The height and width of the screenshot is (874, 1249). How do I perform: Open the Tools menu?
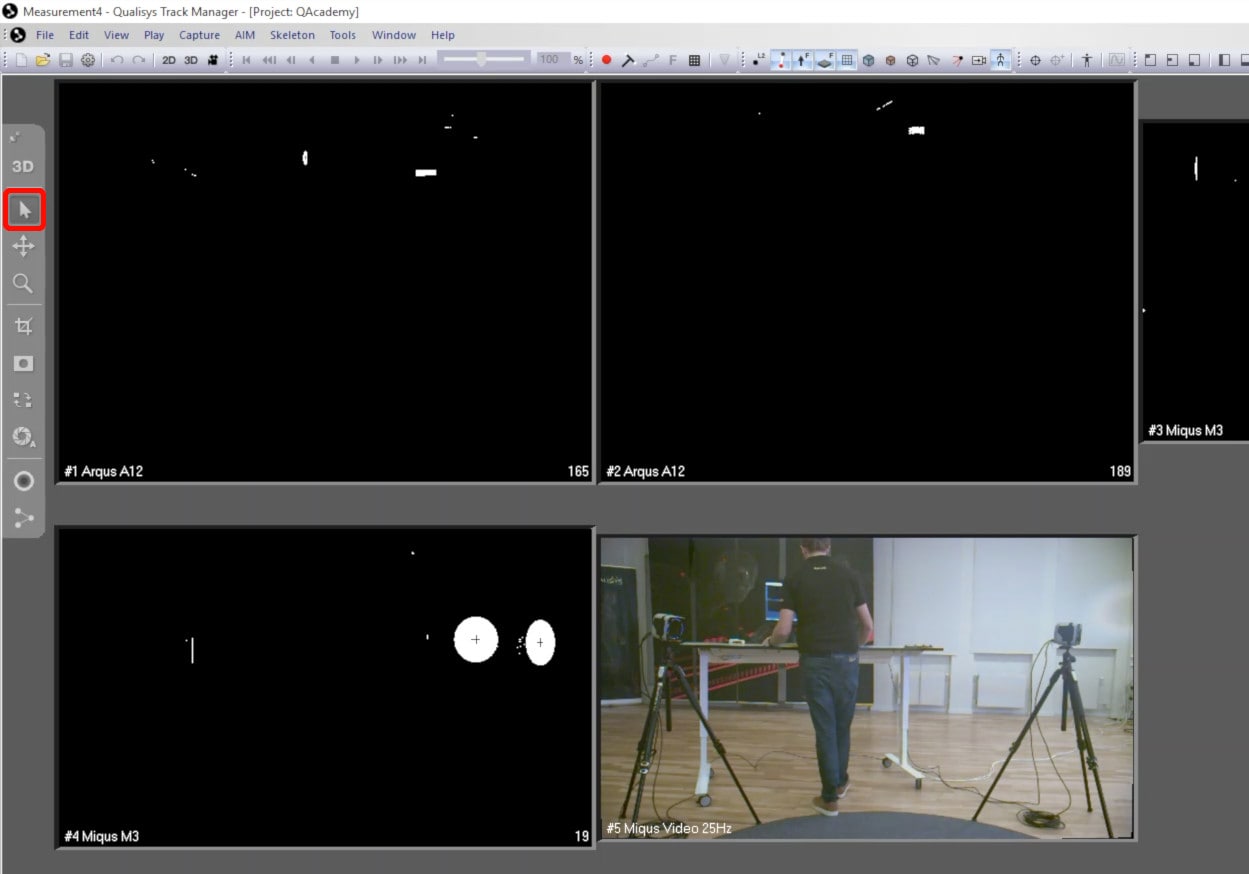pyautogui.click(x=343, y=35)
